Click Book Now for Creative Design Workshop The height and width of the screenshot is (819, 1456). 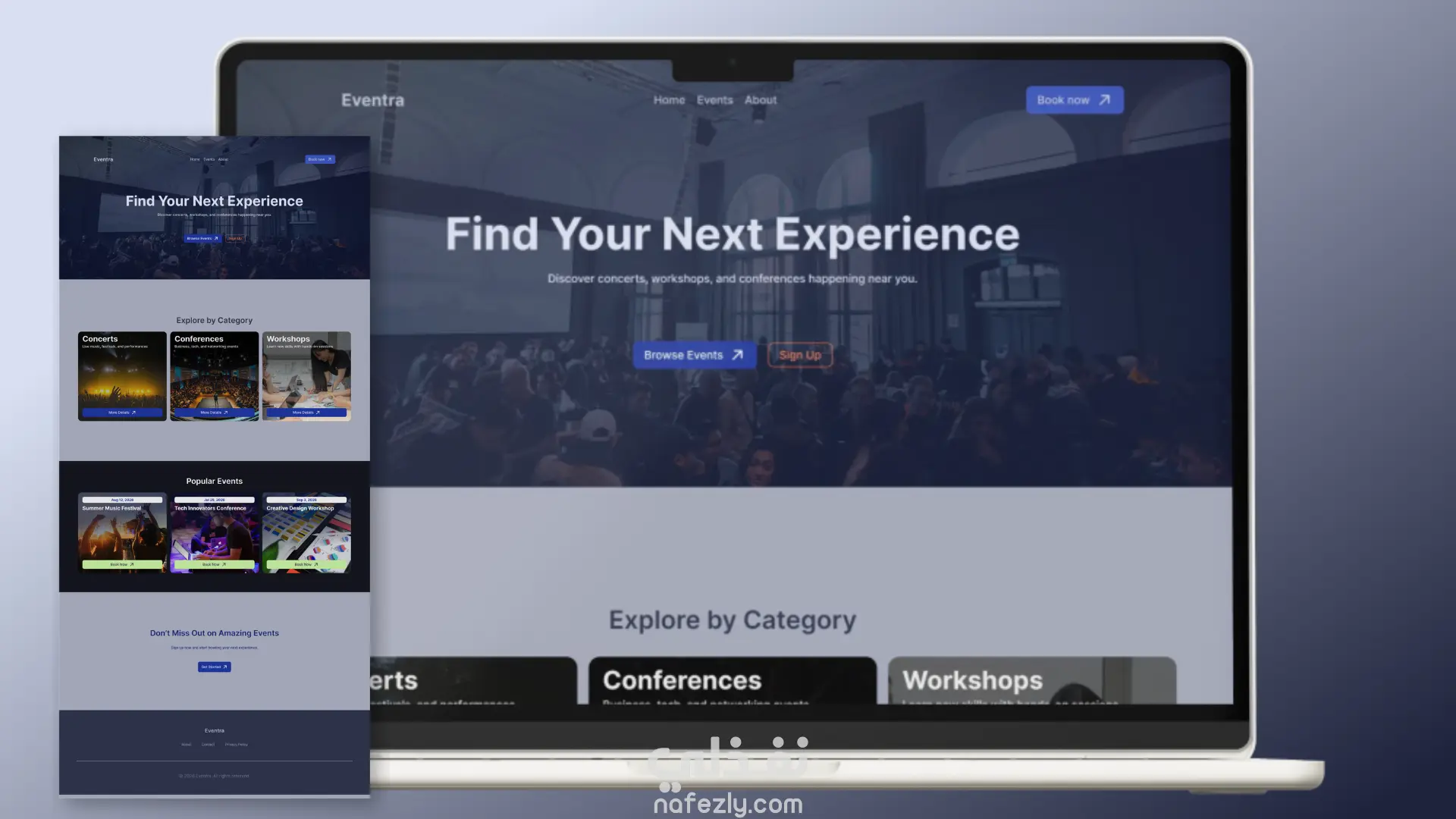pos(306,564)
